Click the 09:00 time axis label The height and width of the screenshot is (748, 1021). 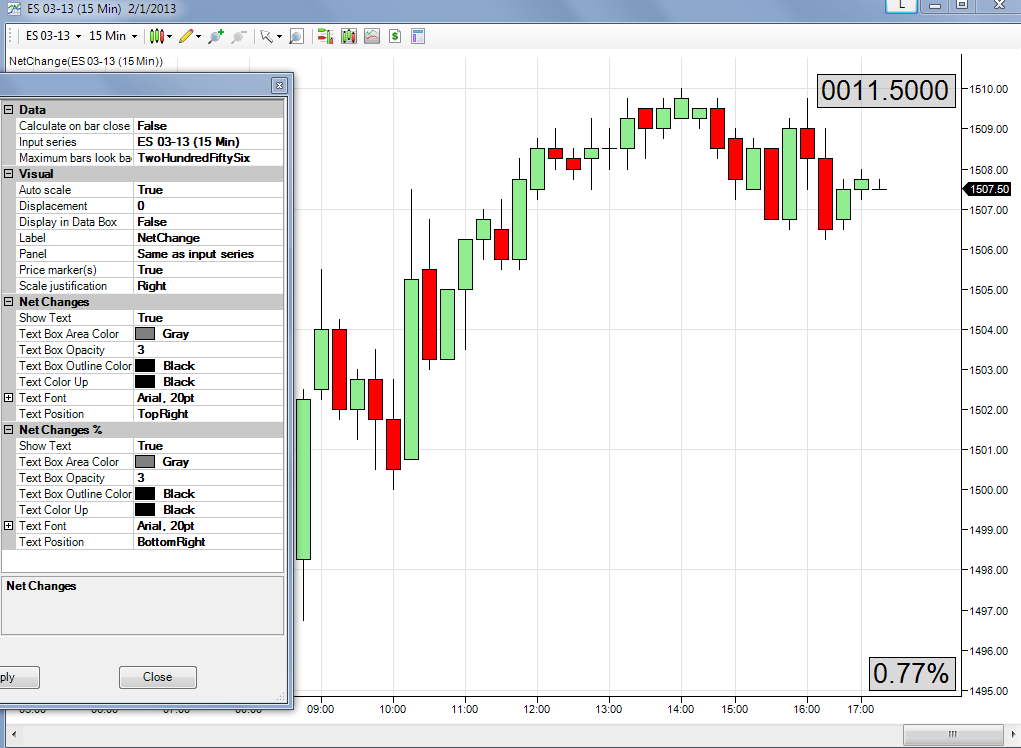pyautogui.click(x=320, y=709)
